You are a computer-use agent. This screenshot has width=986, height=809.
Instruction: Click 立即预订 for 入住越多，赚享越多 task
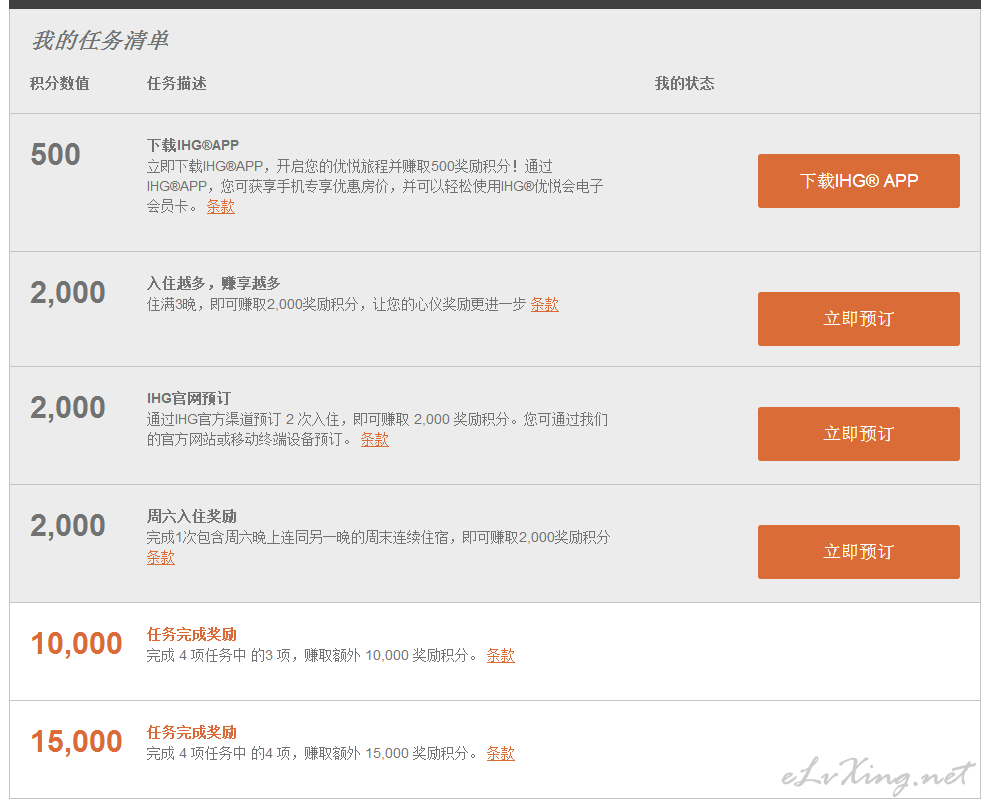click(858, 319)
